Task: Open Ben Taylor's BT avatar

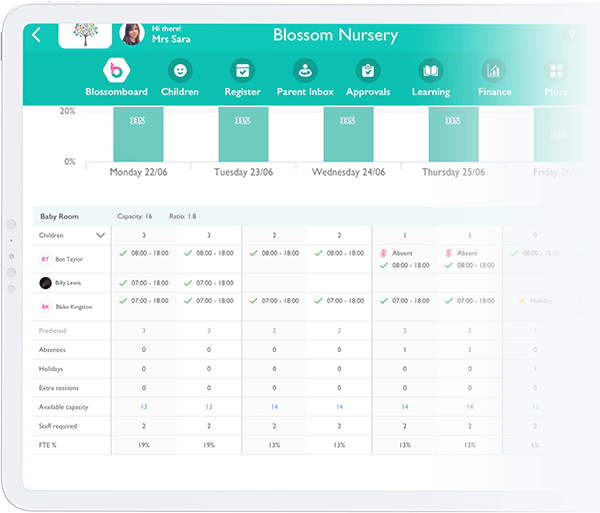Action: point(45,259)
